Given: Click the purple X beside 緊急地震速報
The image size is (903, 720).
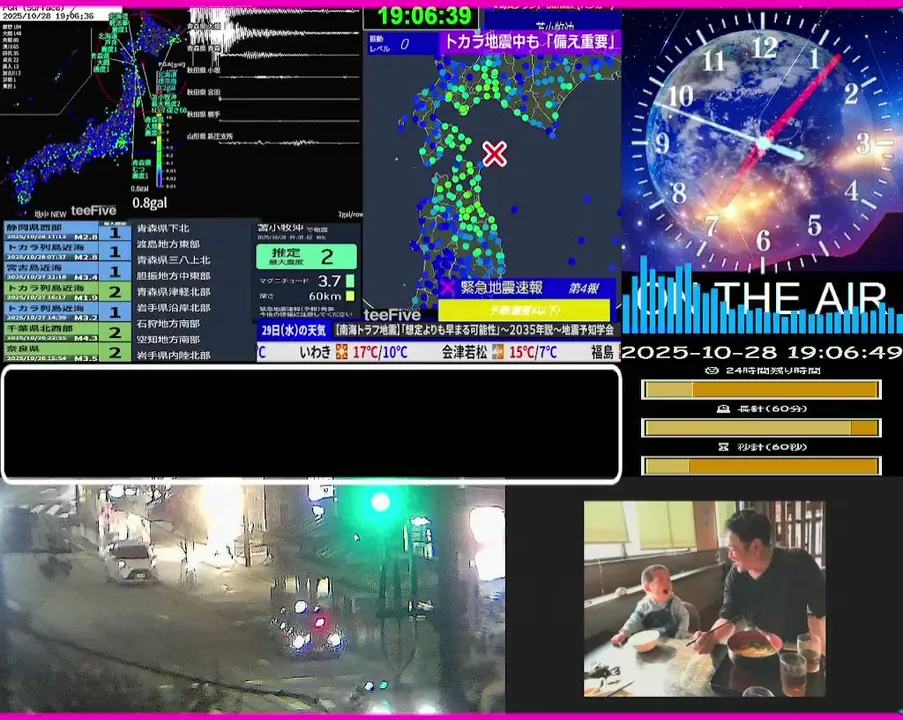Looking at the screenshot, I should click(x=447, y=287).
